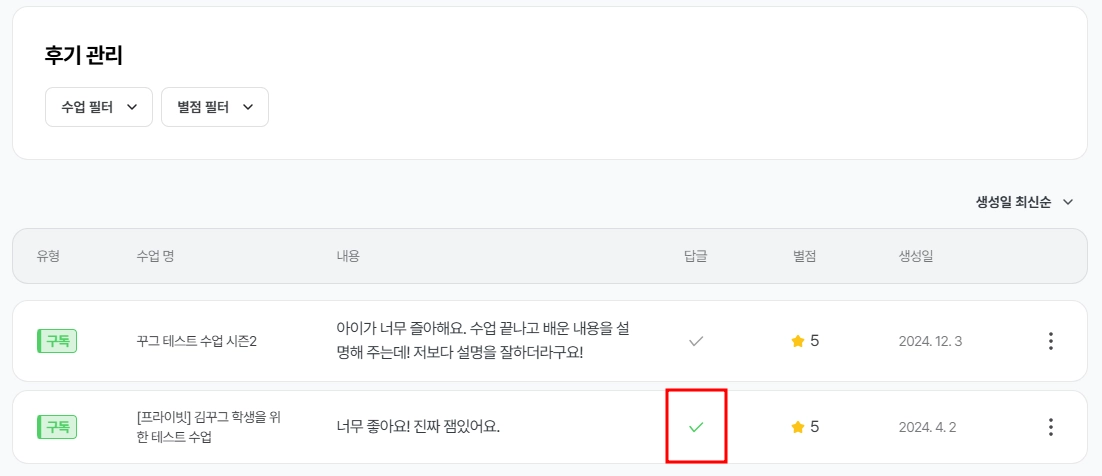Click the 생성일 column header
This screenshot has height=476, width=1102.
click(x=915, y=256)
